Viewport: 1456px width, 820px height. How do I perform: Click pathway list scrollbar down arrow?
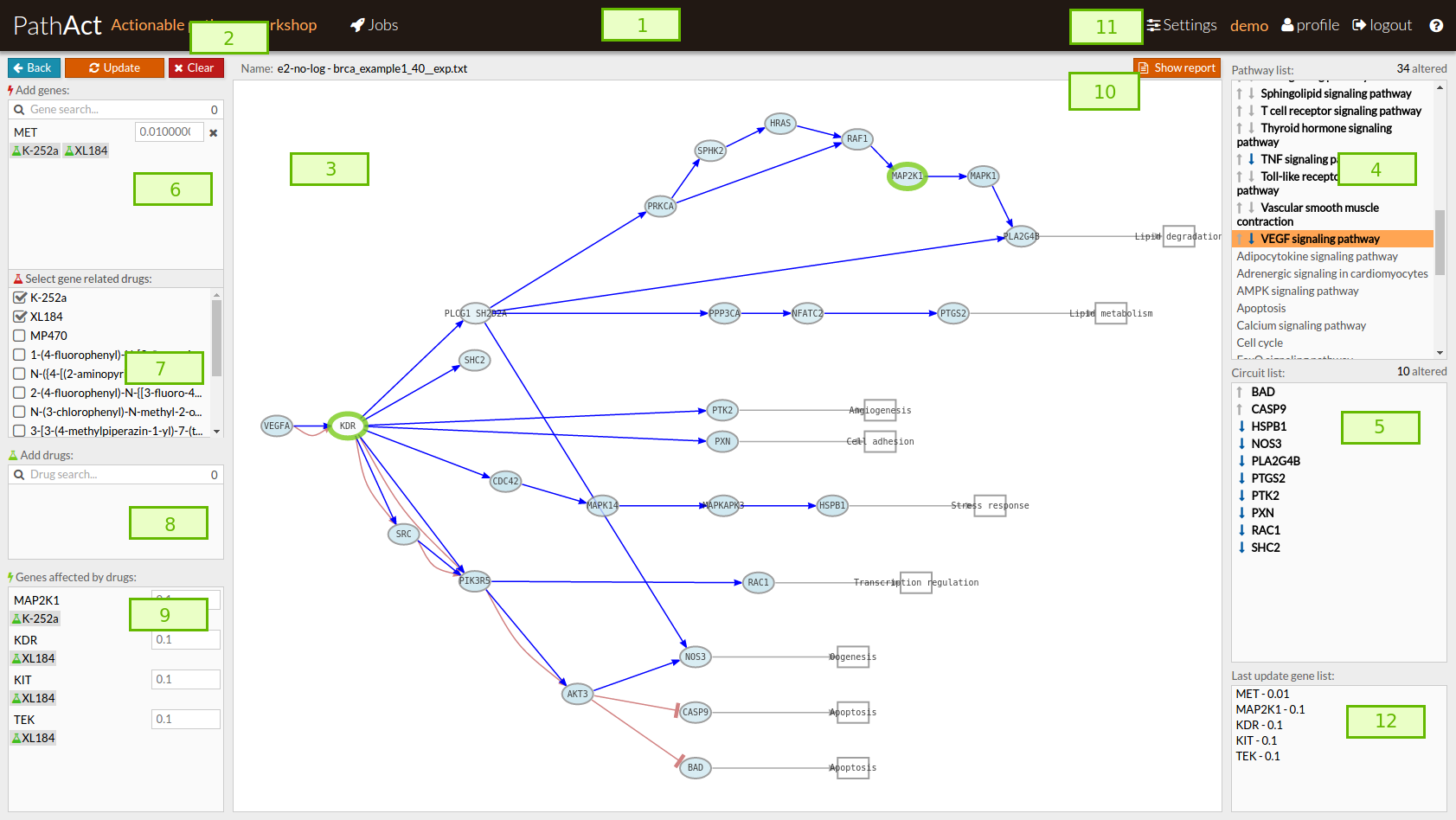point(1440,353)
